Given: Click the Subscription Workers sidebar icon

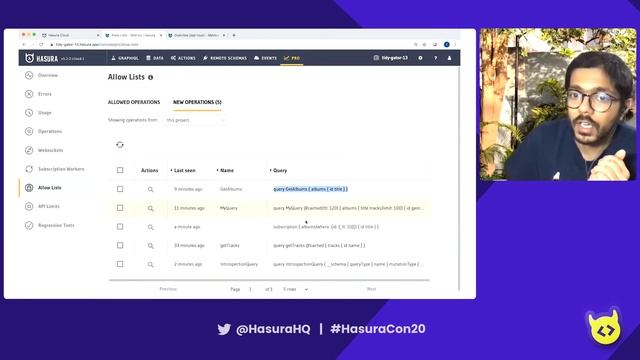Looking at the screenshot, I should [29, 169].
